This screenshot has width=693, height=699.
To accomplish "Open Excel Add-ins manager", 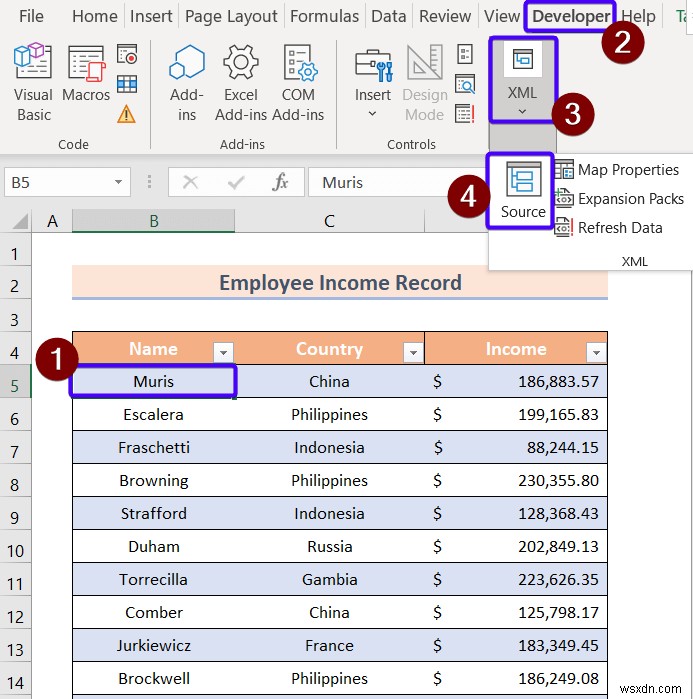I will point(241,83).
